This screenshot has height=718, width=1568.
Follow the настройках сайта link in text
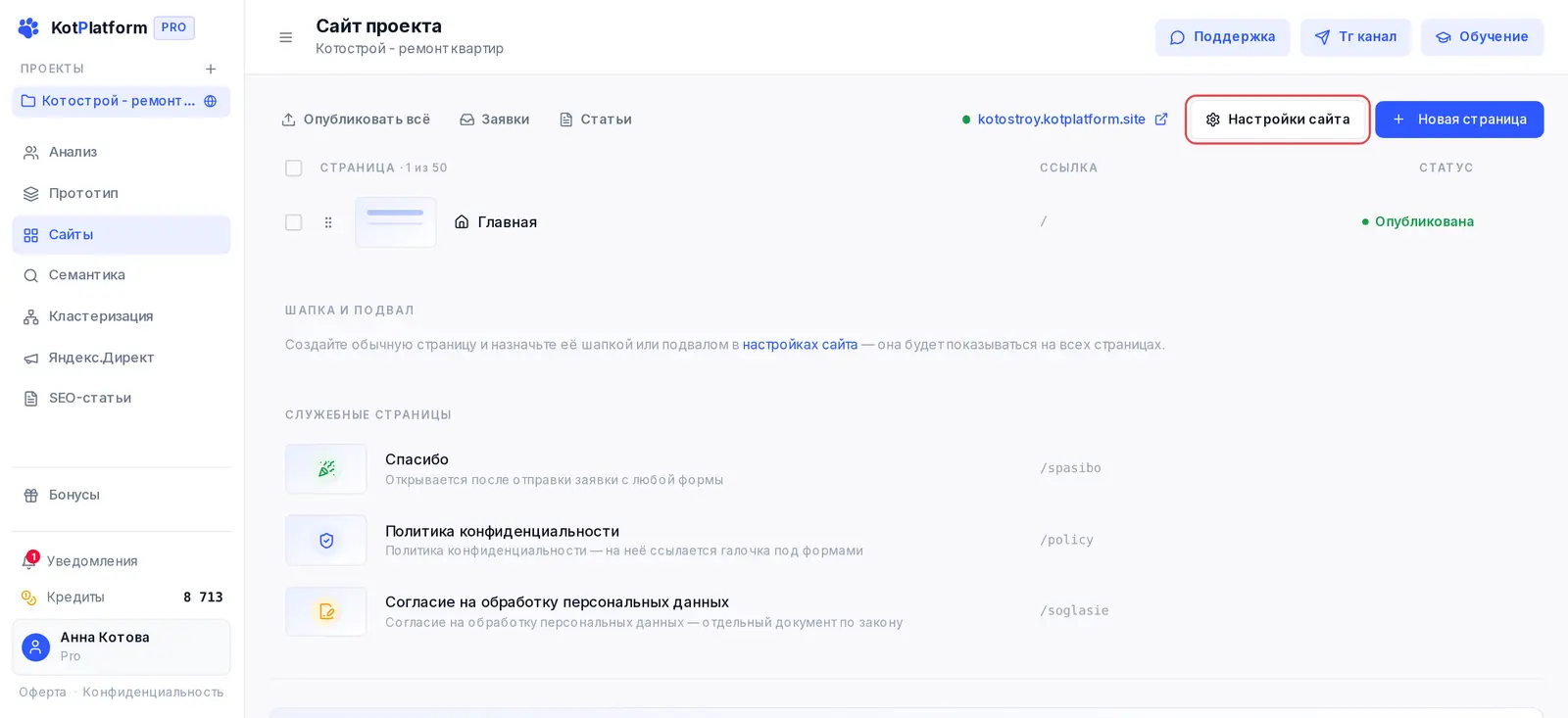[x=800, y=345]
